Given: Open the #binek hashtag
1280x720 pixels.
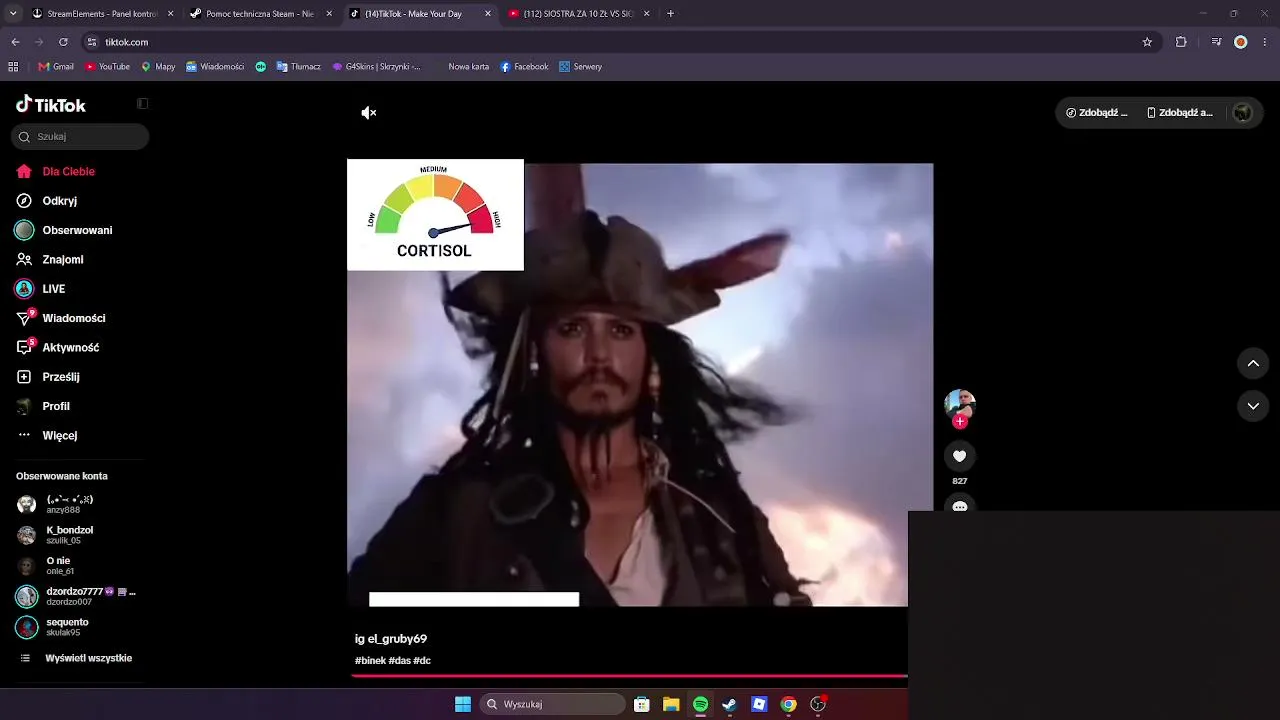Looking at the screenshot, I should pos(370,661).
